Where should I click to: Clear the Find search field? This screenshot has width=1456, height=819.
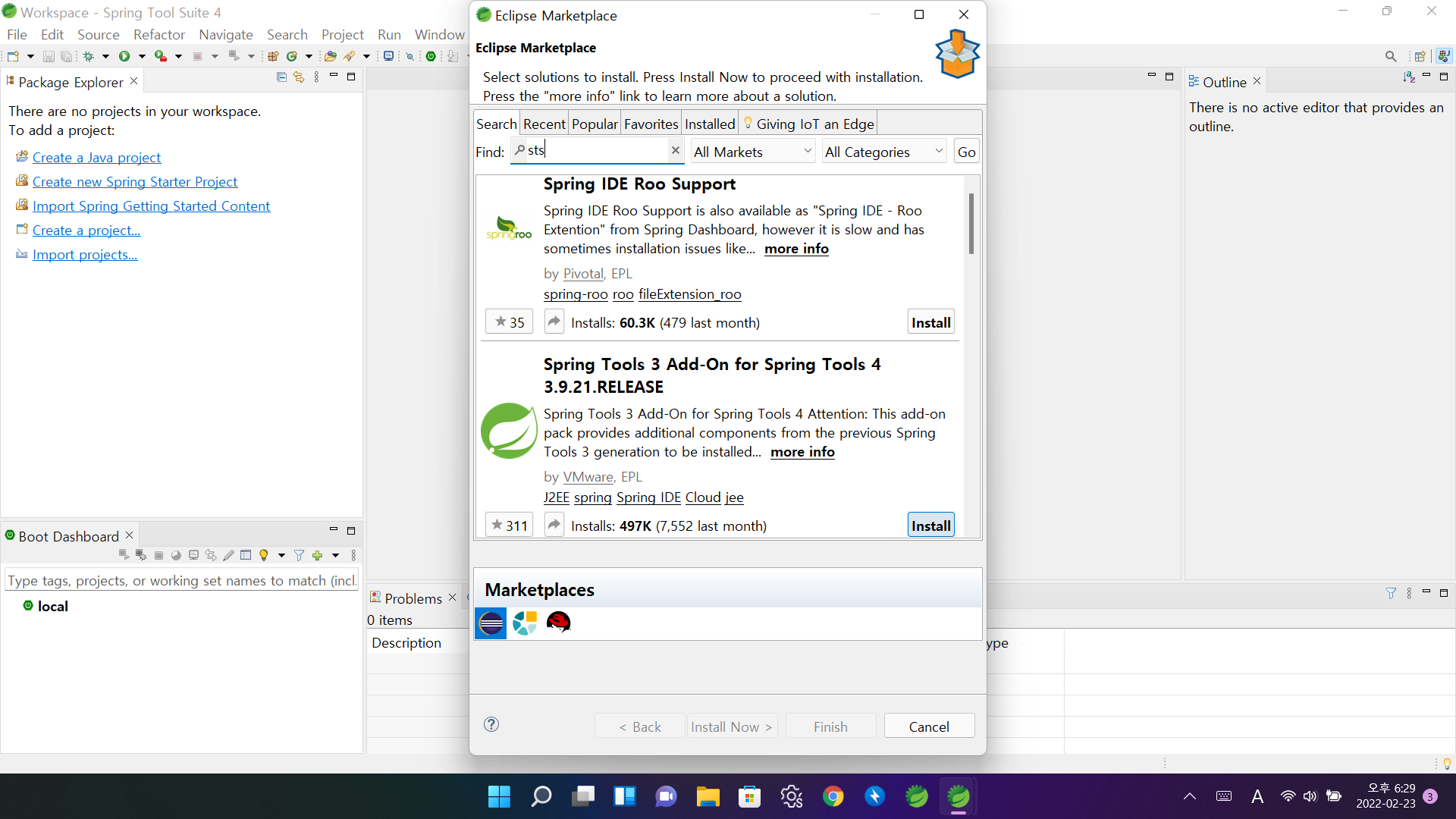pyautogui.click(x=675, y=150)
